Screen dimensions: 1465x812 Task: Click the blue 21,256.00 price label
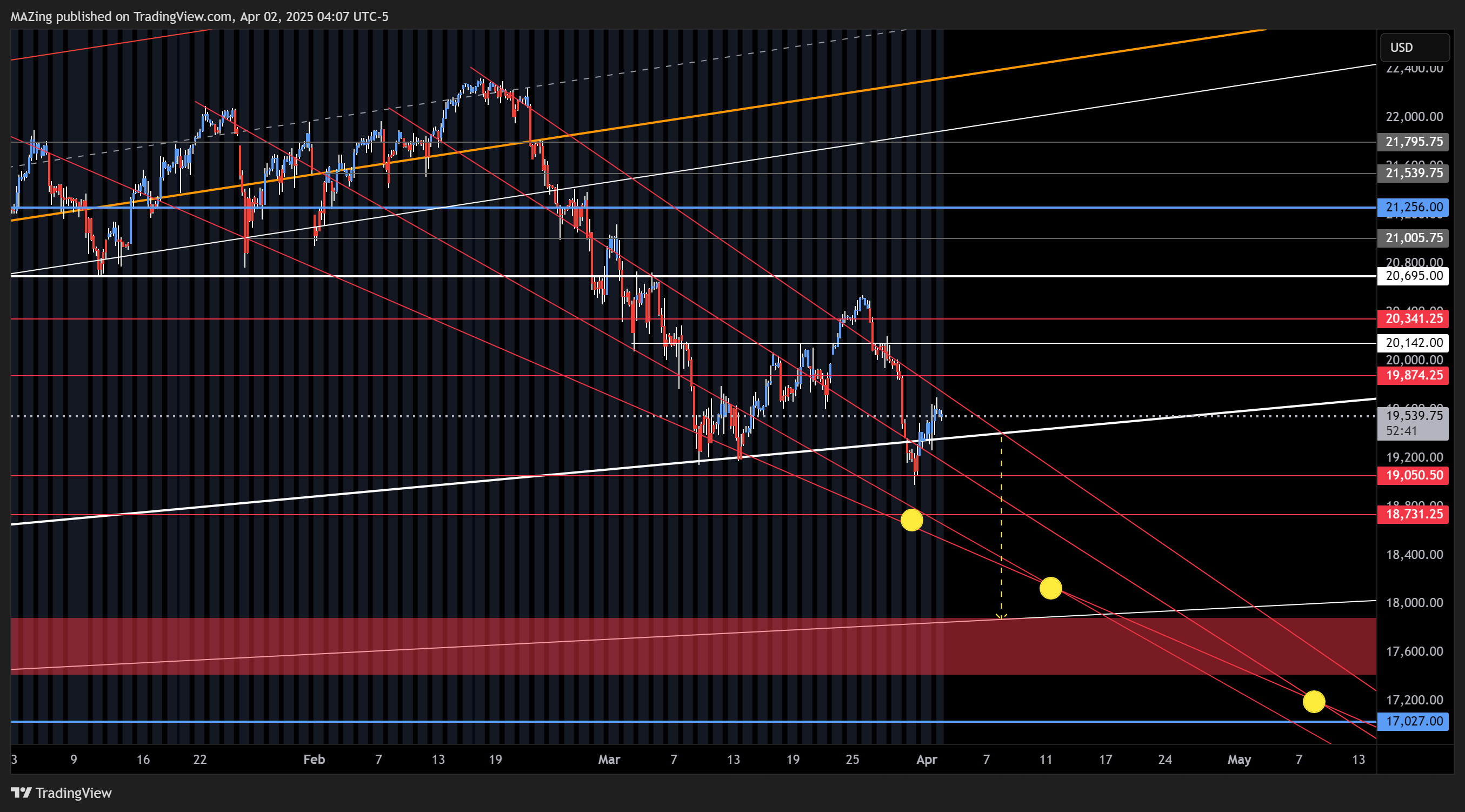[x=1413, y=207]
